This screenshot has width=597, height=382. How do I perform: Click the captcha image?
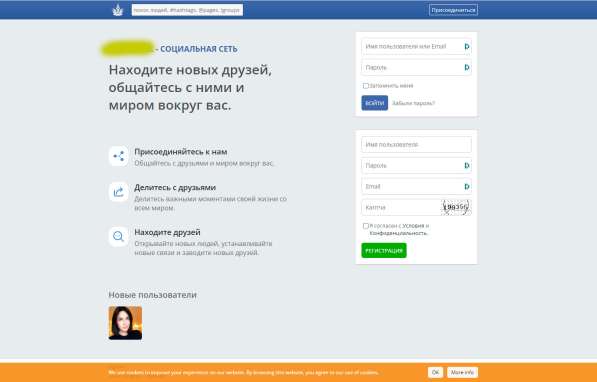coord(456,207)
